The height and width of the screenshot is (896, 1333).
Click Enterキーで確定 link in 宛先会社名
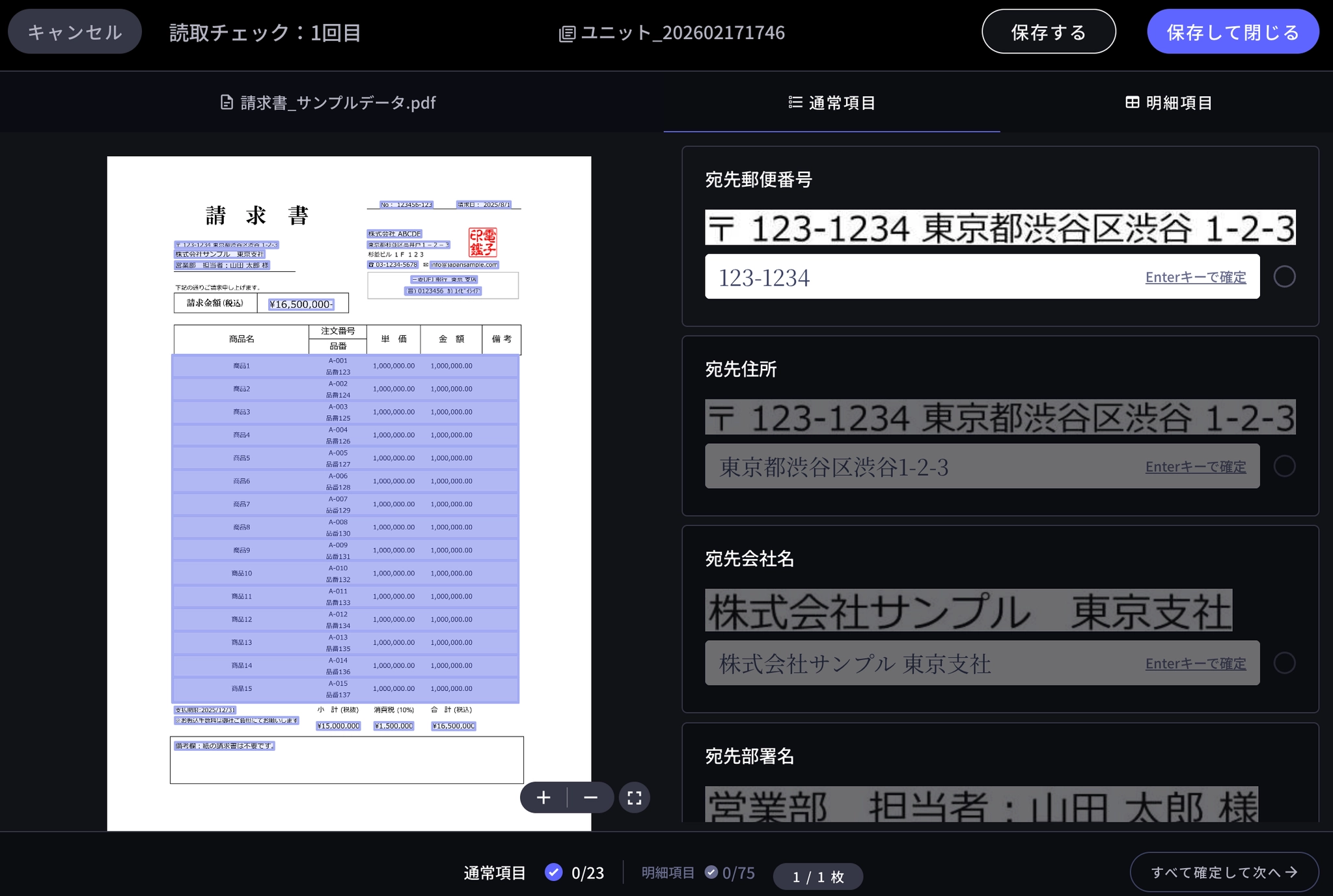(x=1196, y=664)
